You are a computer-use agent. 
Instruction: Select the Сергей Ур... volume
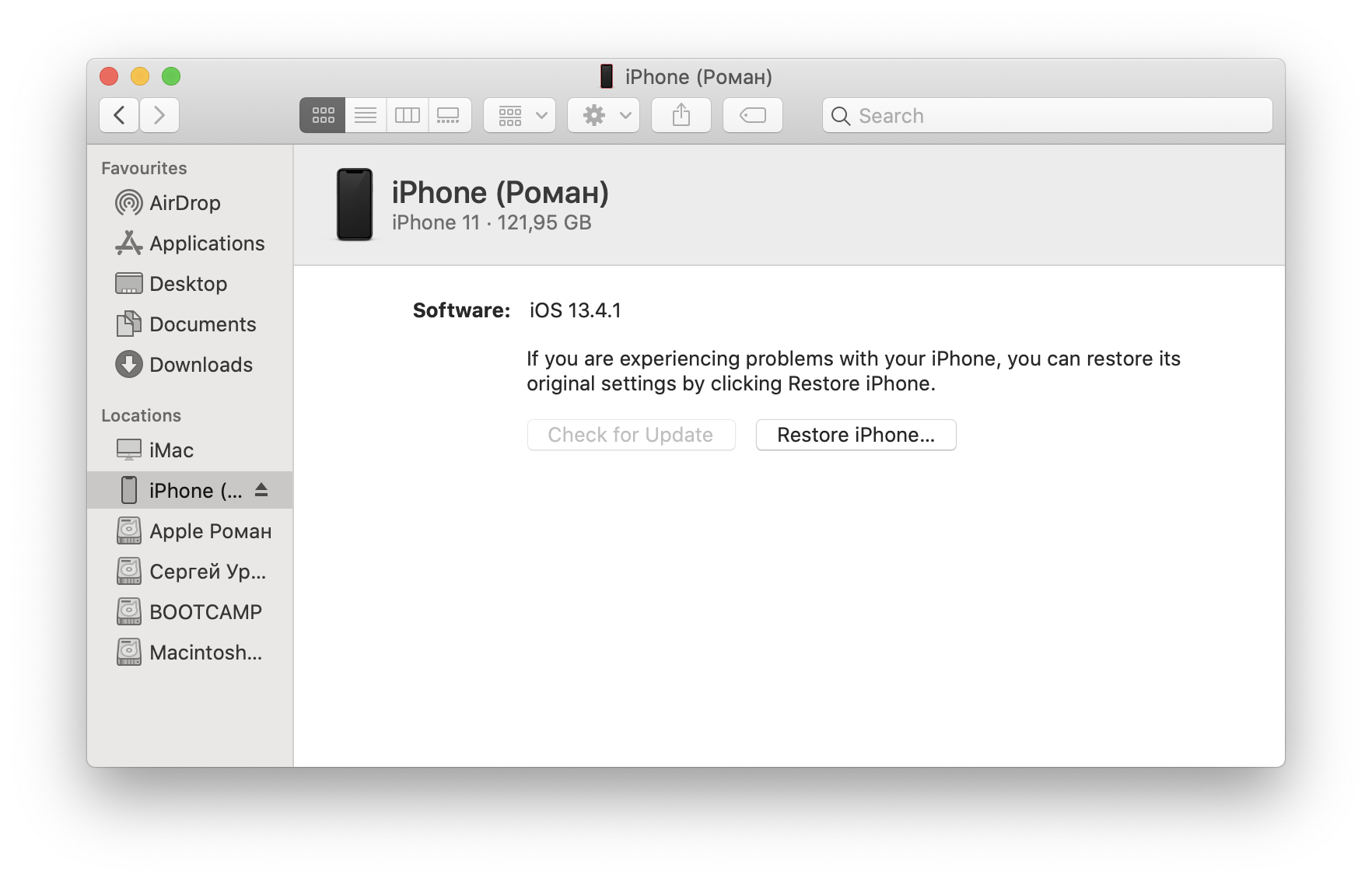[x=190, y=572]
